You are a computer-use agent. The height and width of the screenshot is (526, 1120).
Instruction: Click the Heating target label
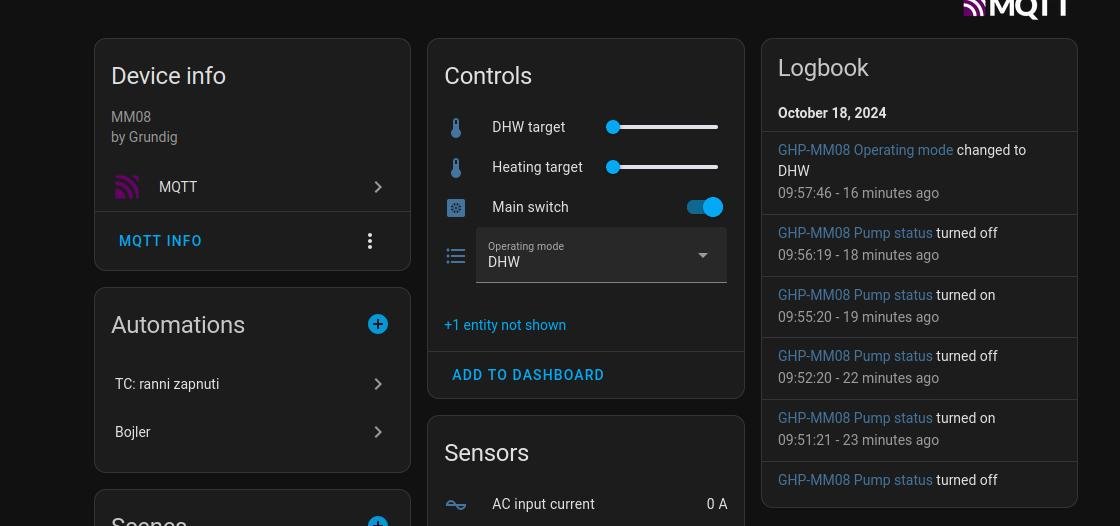(x=537, y=167)
